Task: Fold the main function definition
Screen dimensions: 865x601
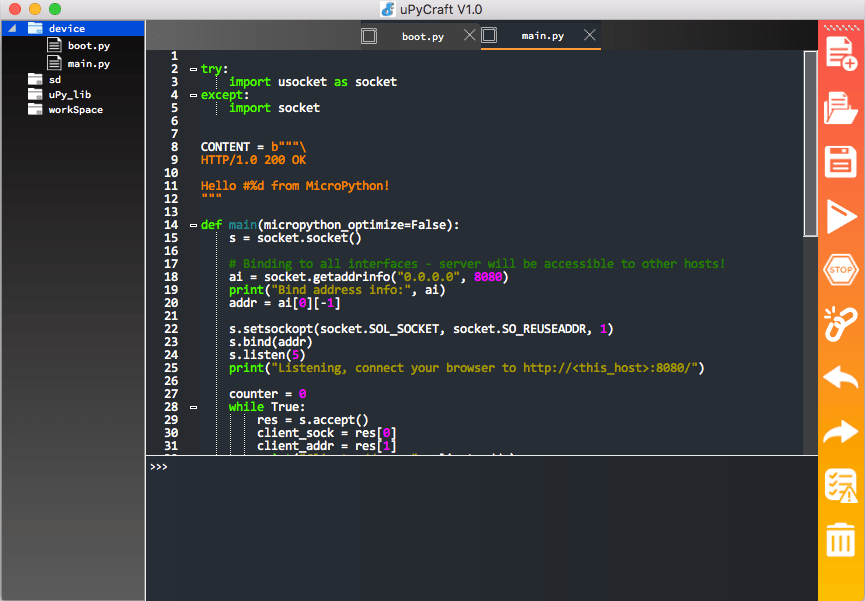Action: click(192, 224)
